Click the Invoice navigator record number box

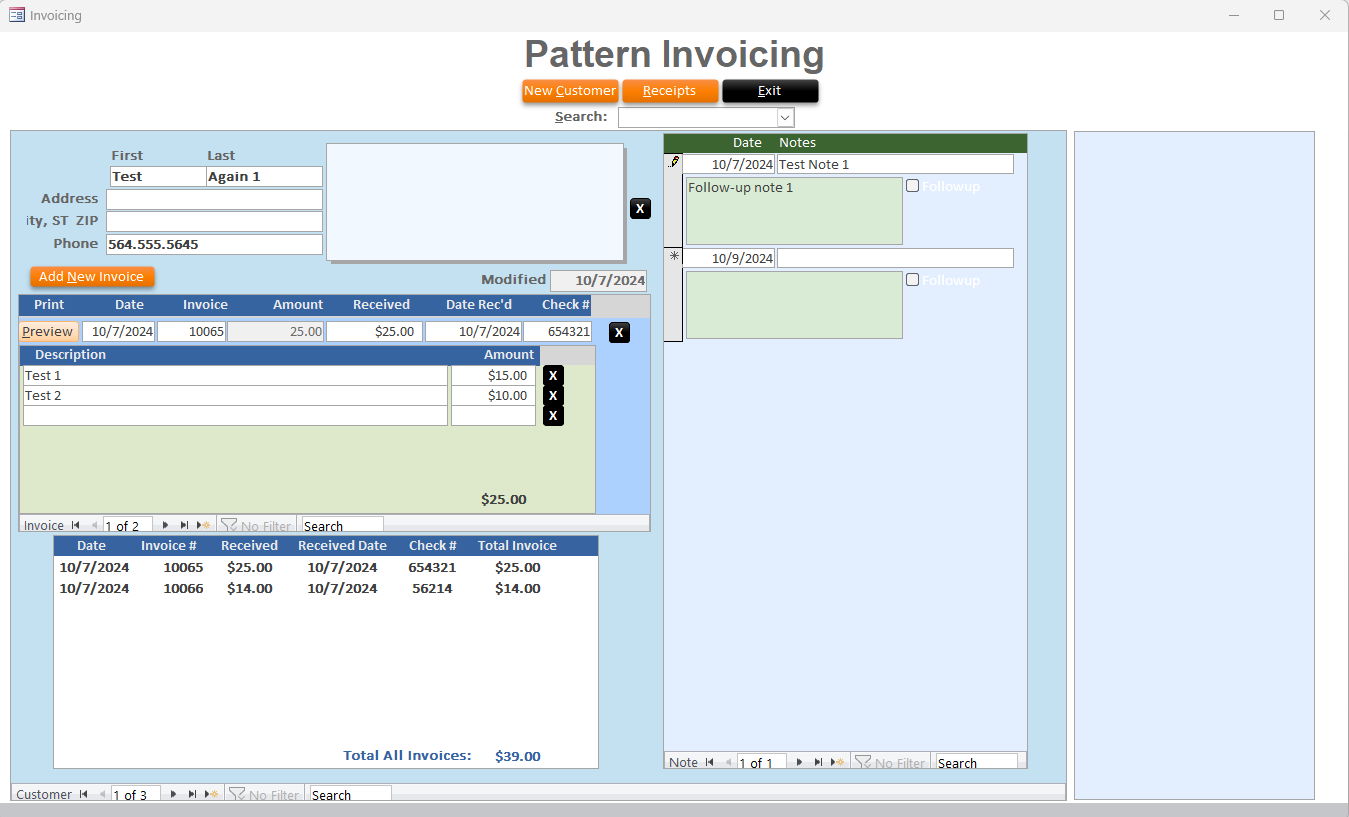[128, 525]
